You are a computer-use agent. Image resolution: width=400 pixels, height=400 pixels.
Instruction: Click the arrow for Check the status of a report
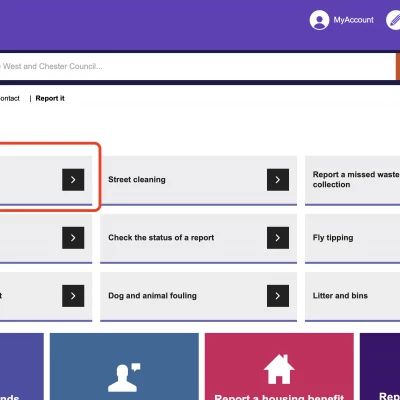click(278, 238)
